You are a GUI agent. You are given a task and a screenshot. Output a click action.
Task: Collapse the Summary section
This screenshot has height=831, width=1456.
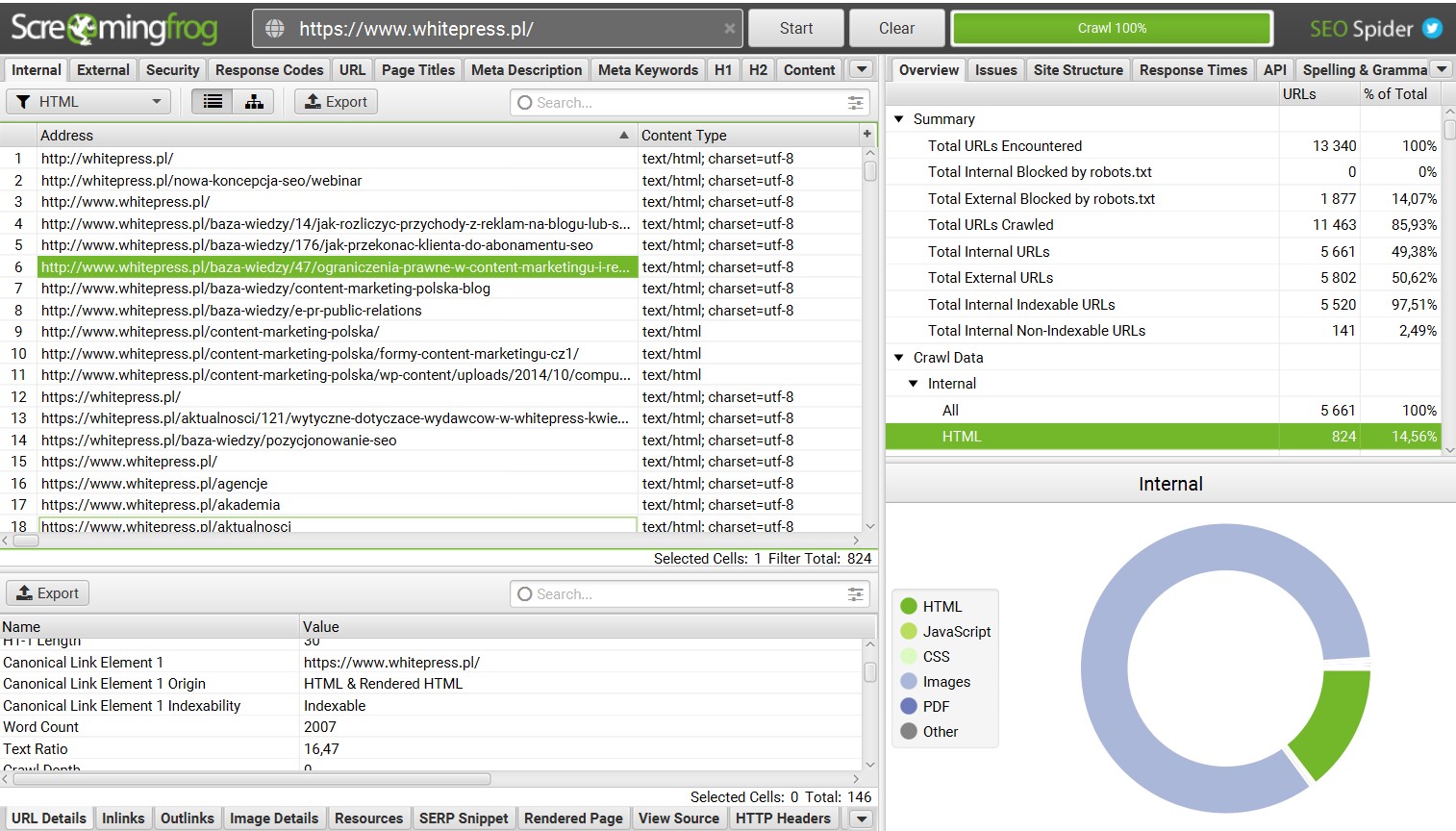[899, 119]
